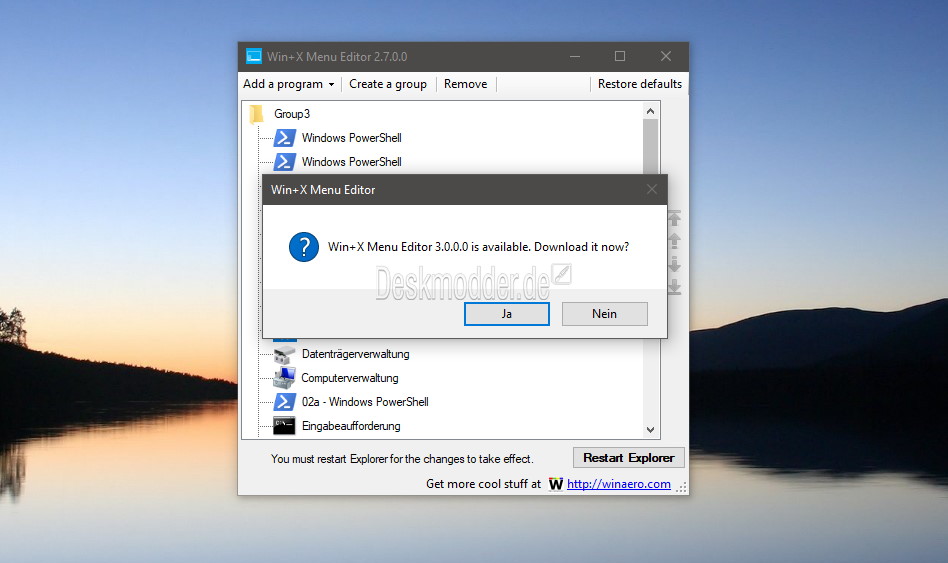Select the 02a - Windows PowerShell entry
948x563 pixels.
(365, 402)
